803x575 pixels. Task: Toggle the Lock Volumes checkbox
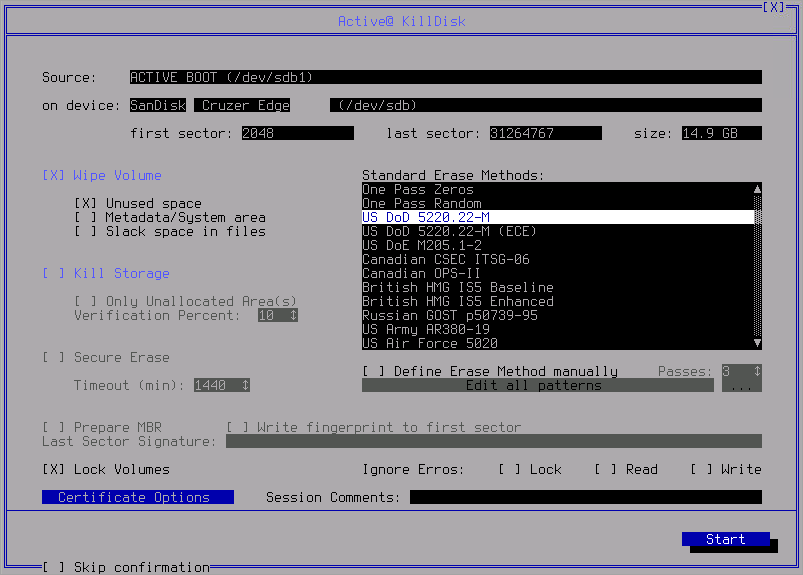click(53, 469)
